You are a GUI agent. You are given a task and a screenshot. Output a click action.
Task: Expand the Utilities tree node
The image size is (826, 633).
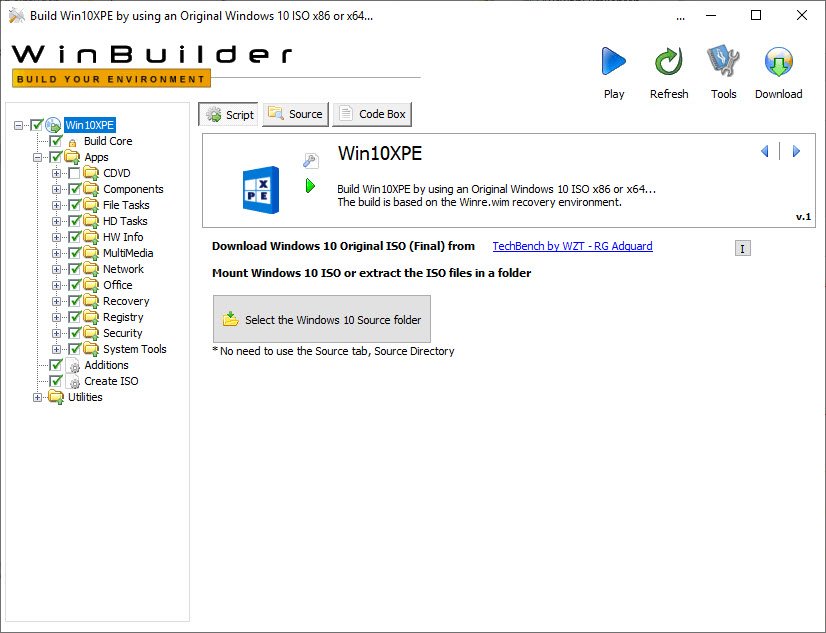tap(37, 398)
